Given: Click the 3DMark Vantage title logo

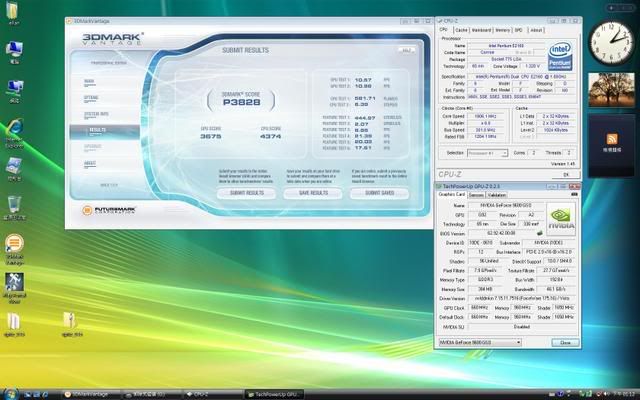Looking at the screenshot, I should (x=113, y=39).
